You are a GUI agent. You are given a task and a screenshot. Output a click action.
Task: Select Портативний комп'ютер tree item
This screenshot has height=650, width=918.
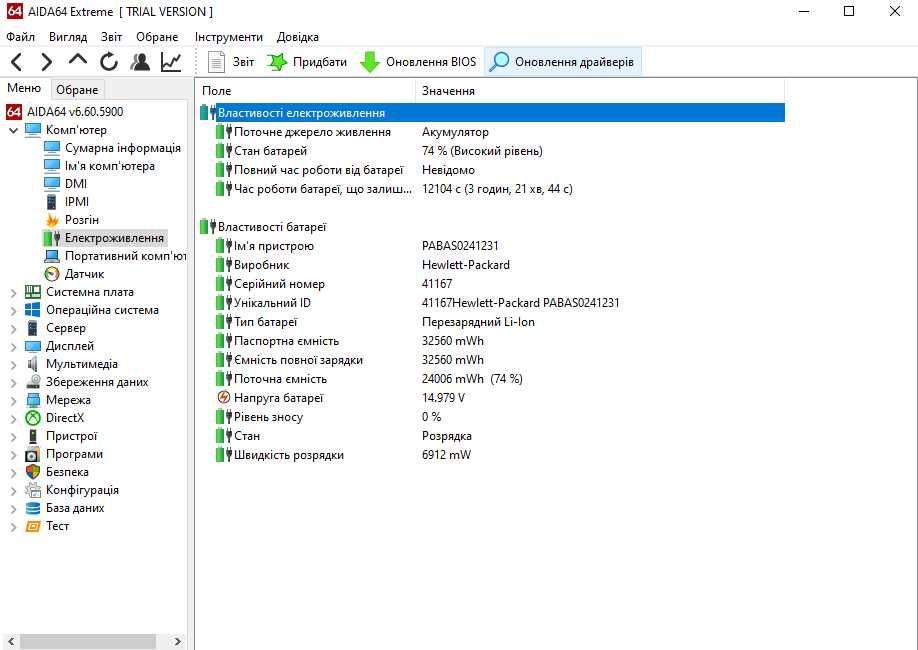coord(115,256)
